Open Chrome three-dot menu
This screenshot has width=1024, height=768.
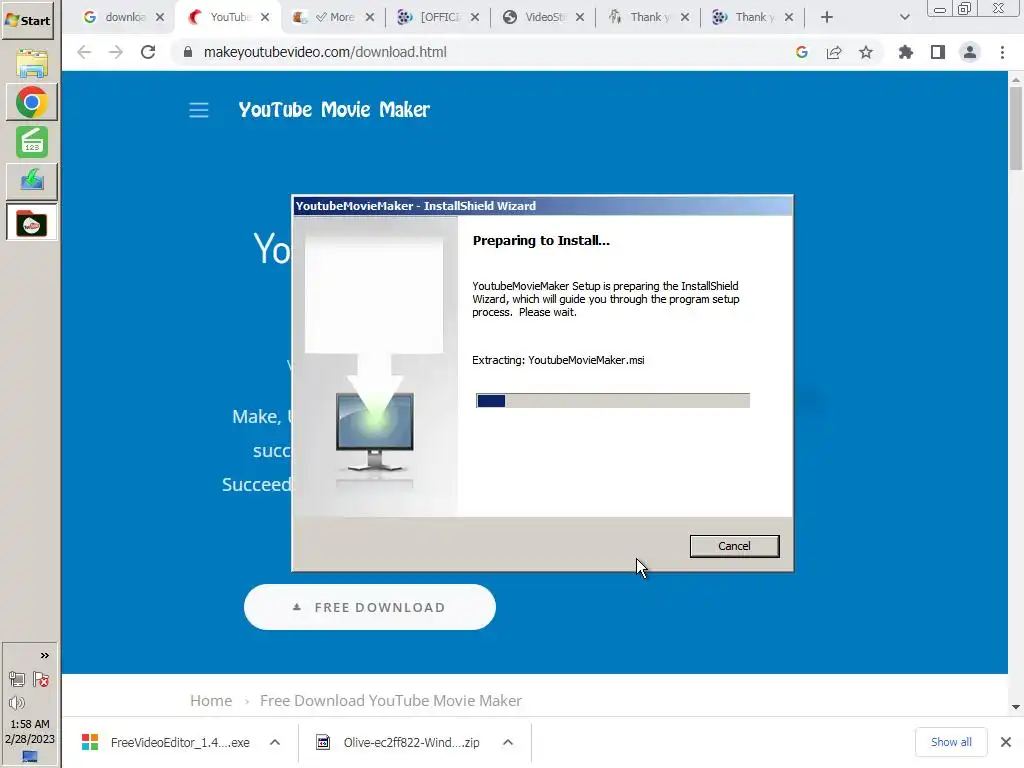[x=1002, y=52]
